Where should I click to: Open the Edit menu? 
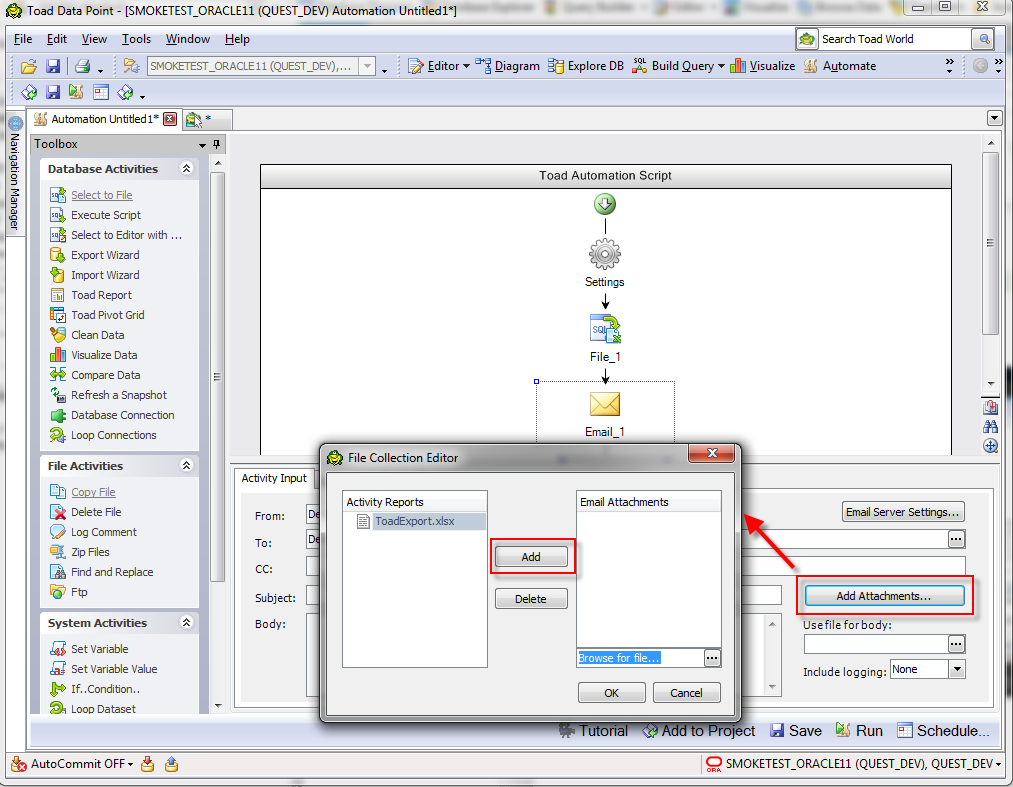coord(57,39)
